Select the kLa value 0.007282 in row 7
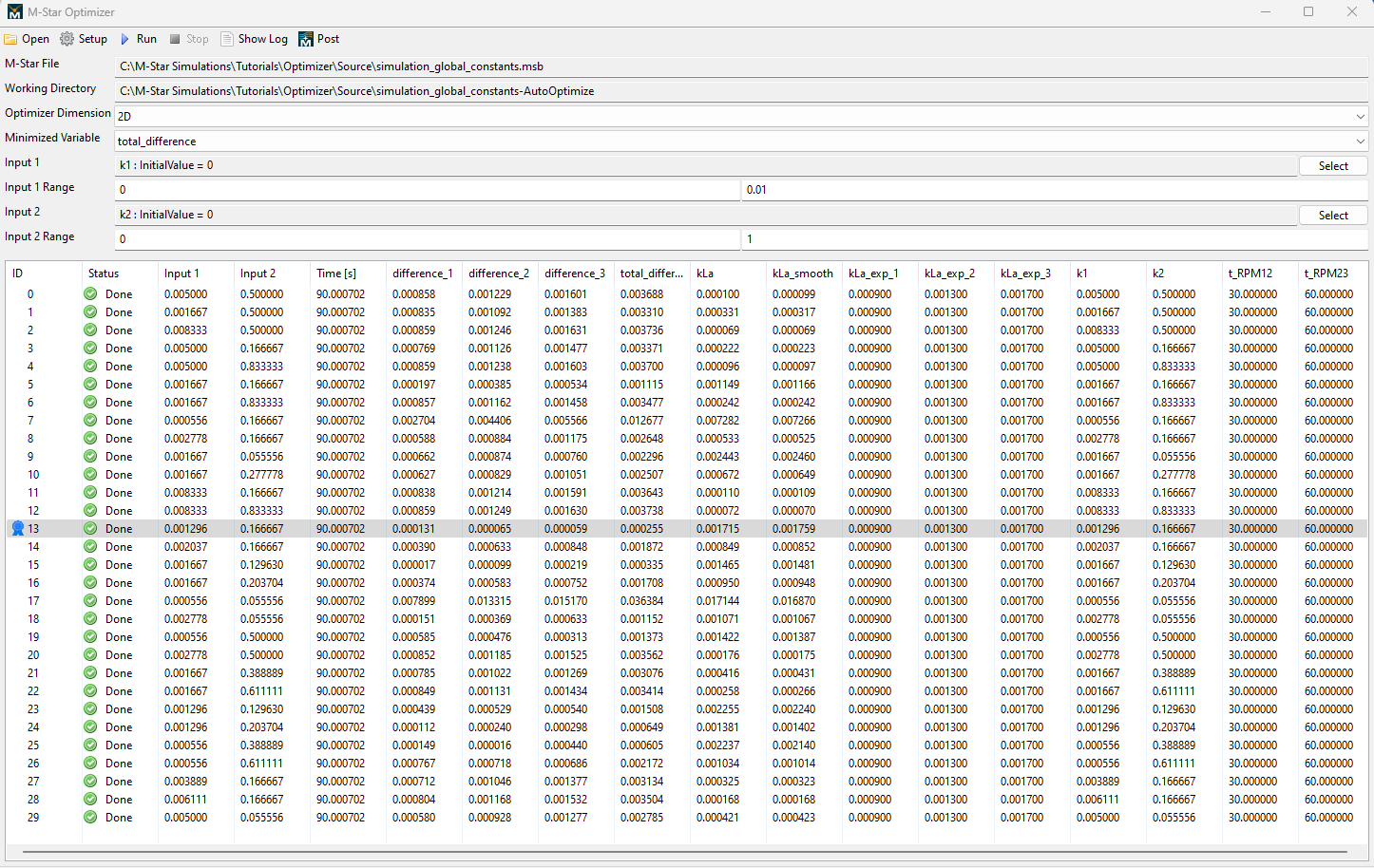 717,421
